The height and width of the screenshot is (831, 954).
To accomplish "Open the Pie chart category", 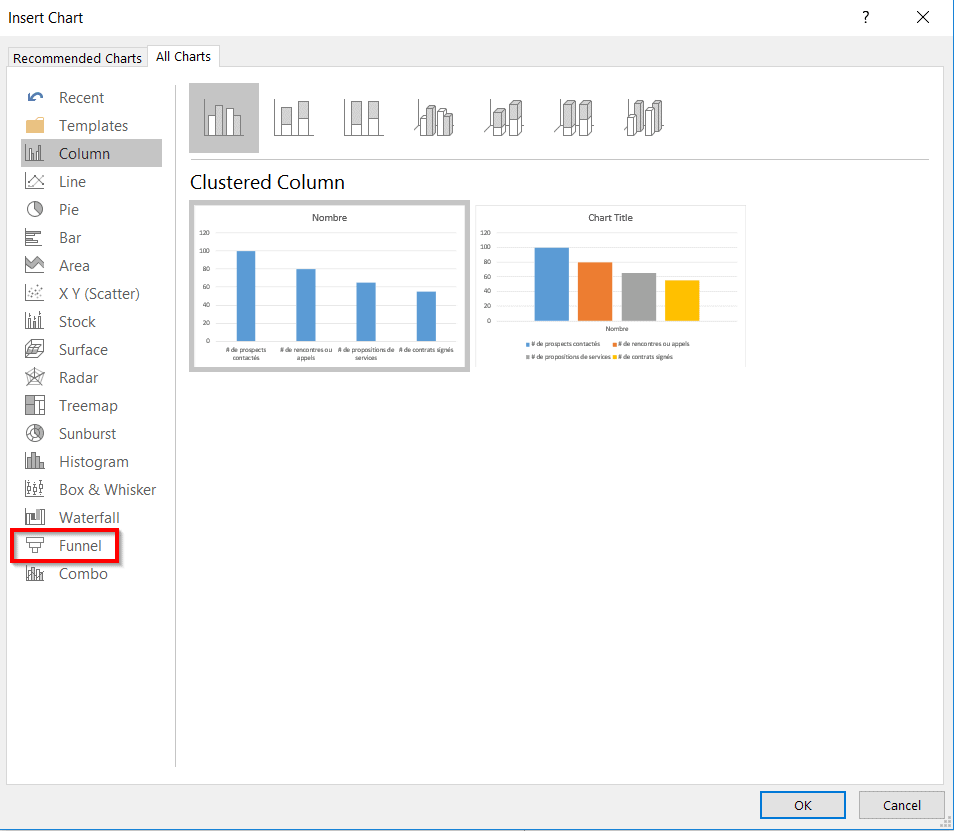I will 68,210.
